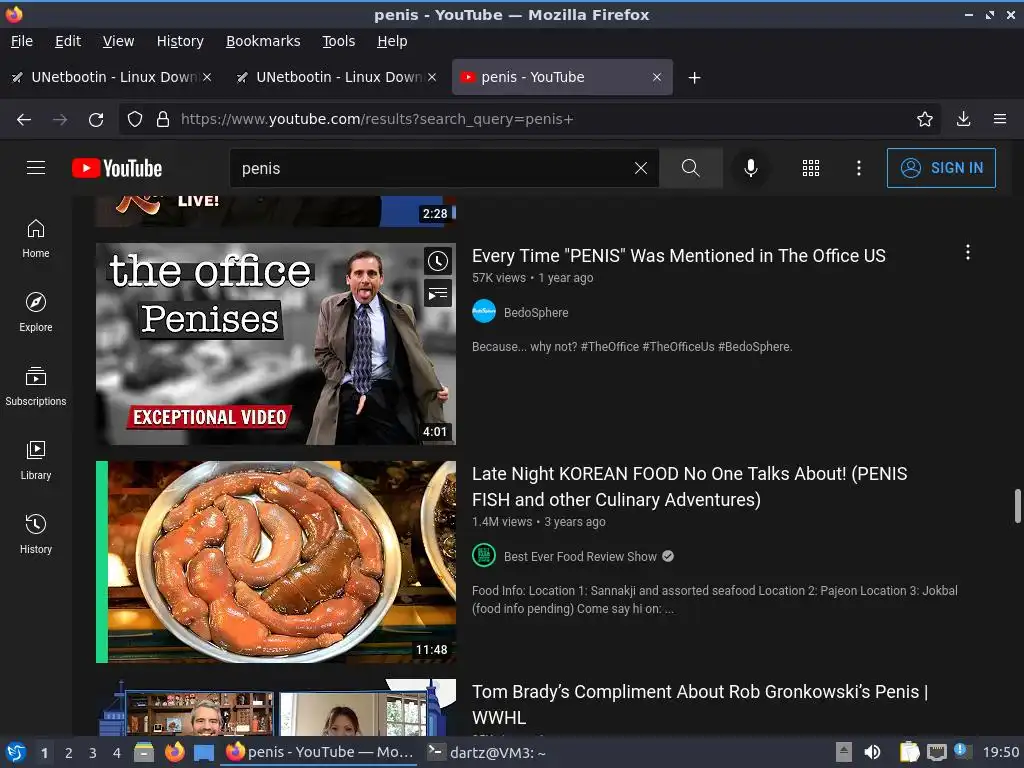Open BedoSphere channel avatar

click(484, 312)
